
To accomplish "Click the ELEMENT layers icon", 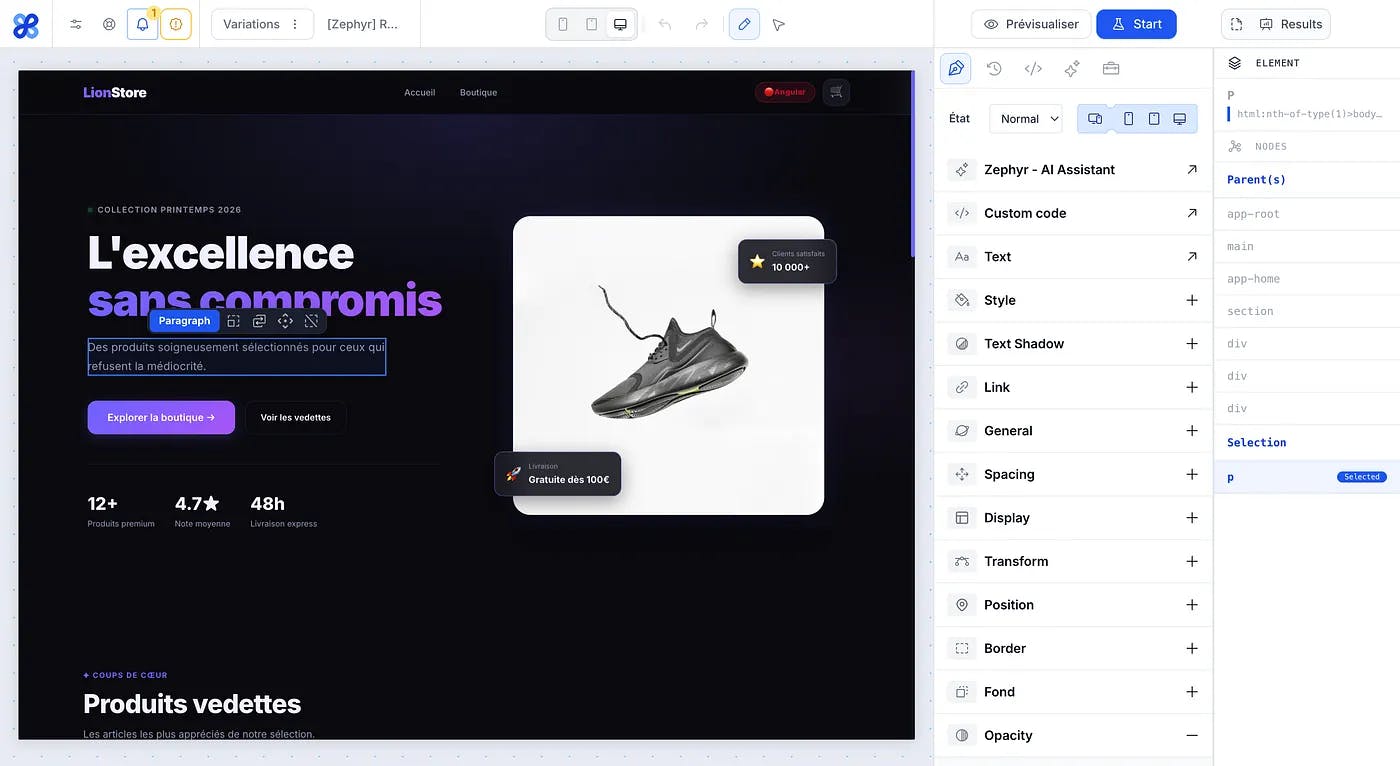I will (x=1235, y=63).
